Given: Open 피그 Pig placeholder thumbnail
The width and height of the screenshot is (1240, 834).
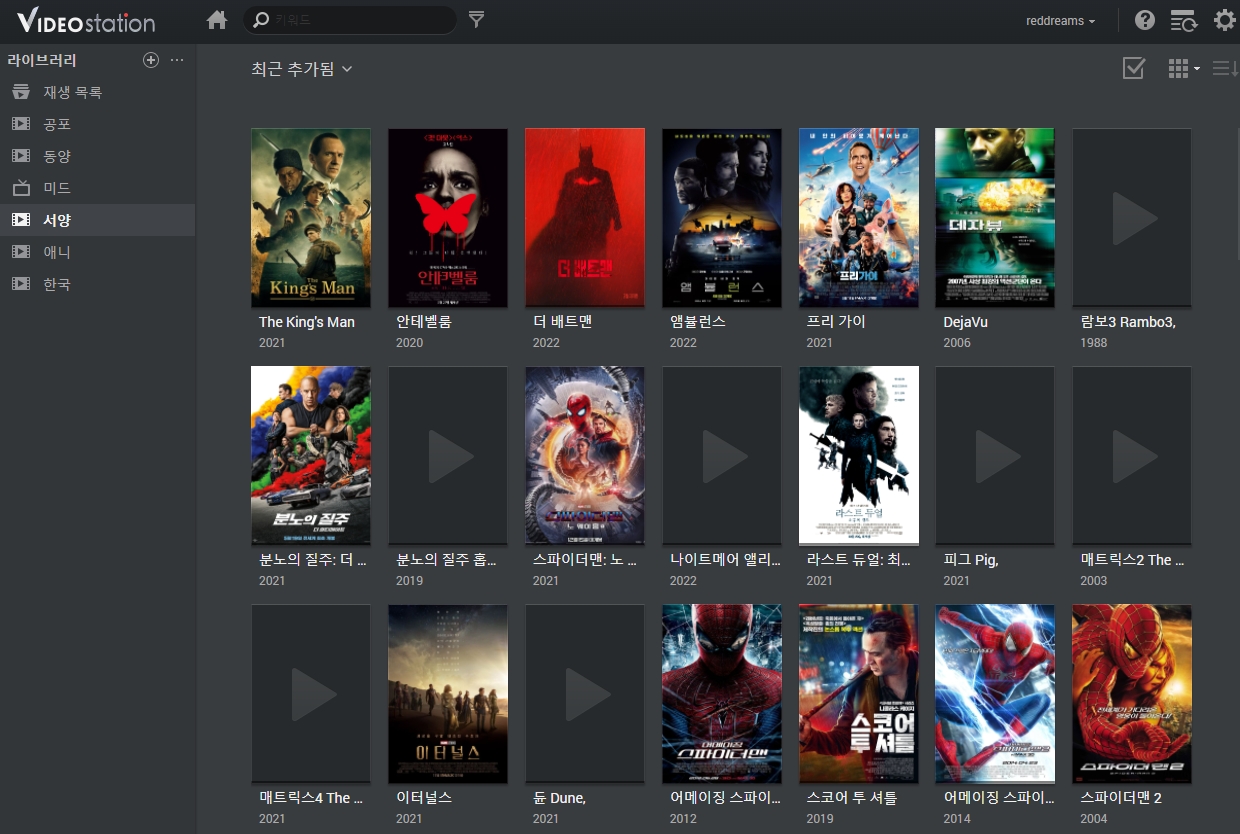Looking at the screenshot, I should pyautogui.click(x=995, y=455).
